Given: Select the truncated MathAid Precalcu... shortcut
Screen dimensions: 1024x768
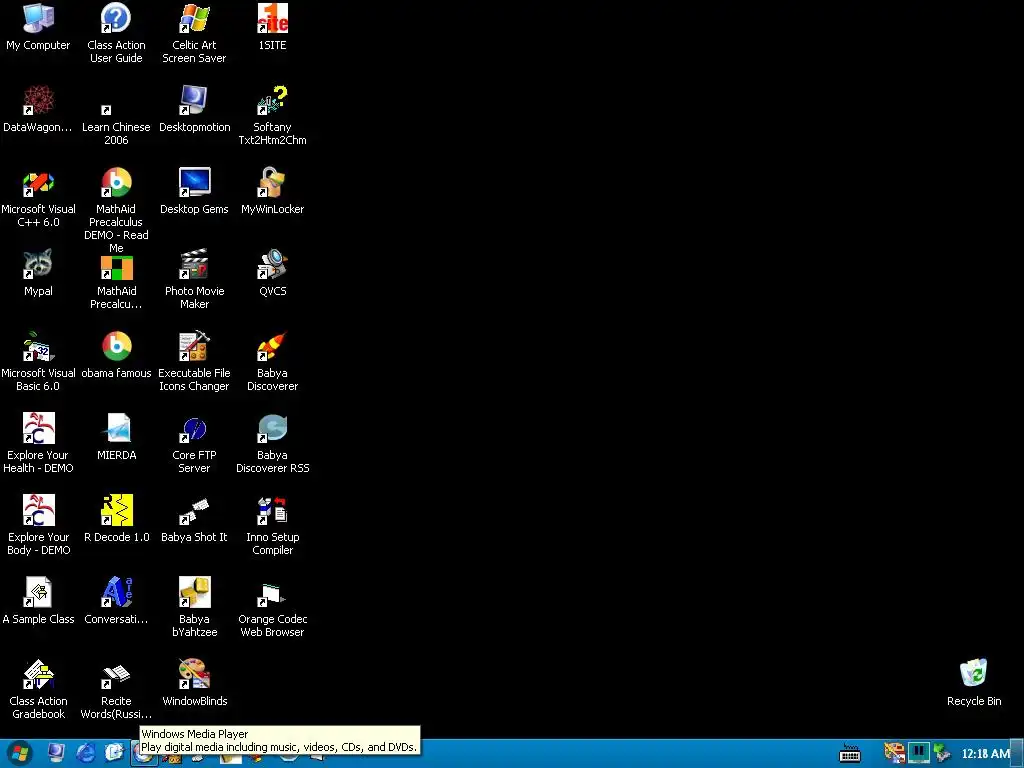Looking at the screenshot, I should [x=116, y=268].
